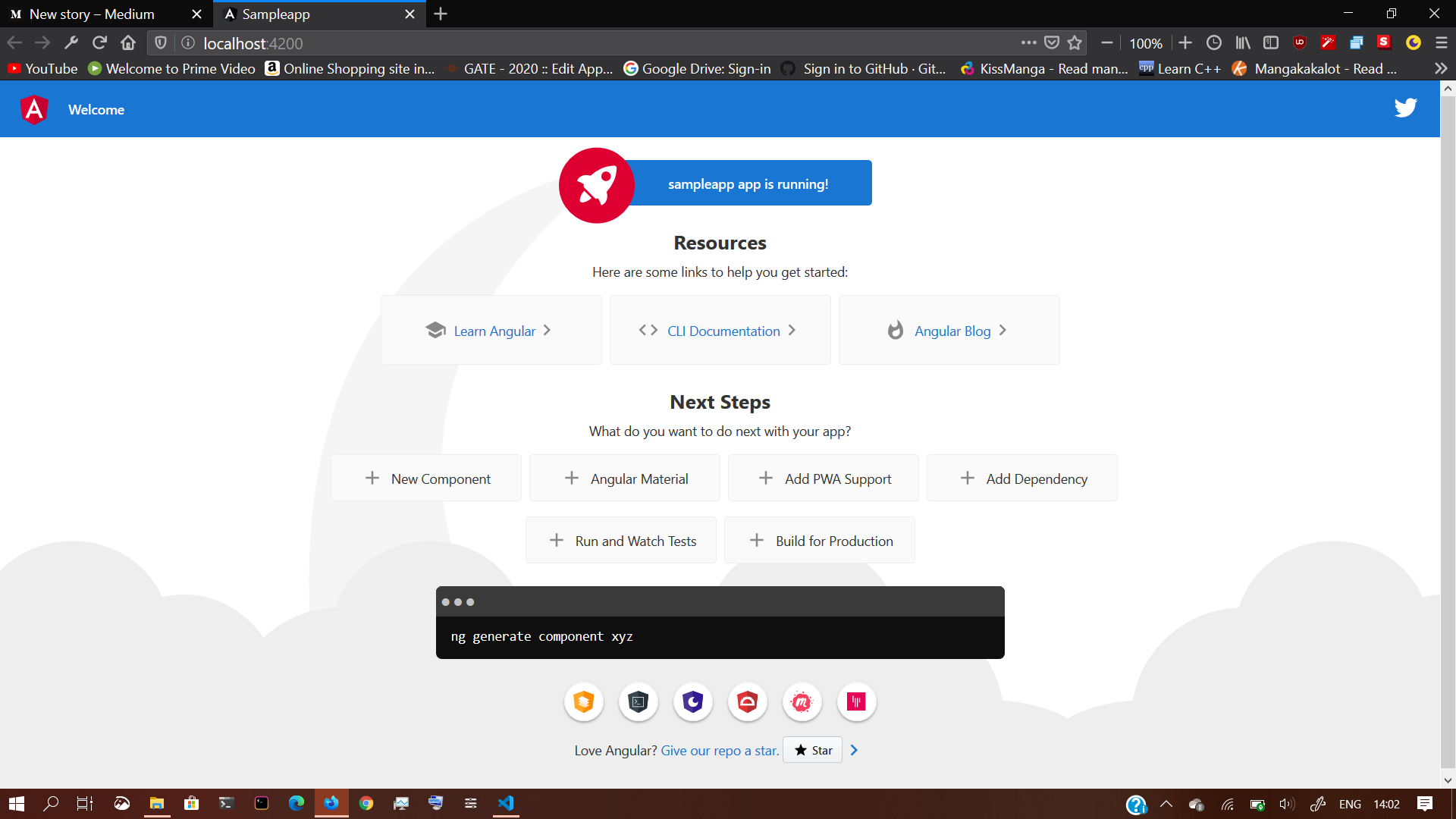Viewport: 1456px width, 819px height.
Task: Toggle the sidebar view icon
Action: tap(1271, 43)
